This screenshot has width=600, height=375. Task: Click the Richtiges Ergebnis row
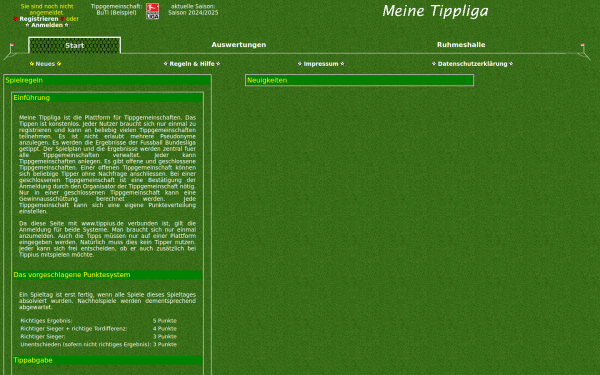[x=99, y=321]
